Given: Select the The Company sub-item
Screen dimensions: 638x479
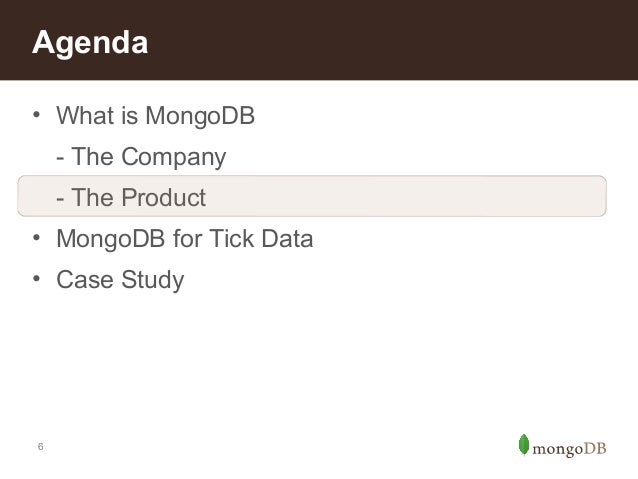Looking at the screenshot, I should 141,158.
